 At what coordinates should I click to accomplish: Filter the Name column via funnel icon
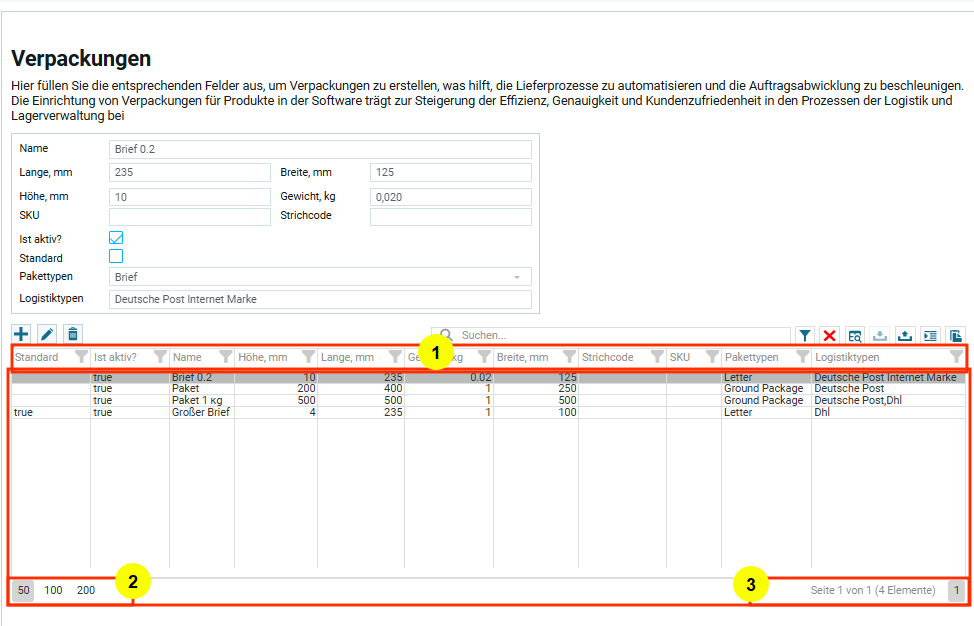click(x=225, y=357)
